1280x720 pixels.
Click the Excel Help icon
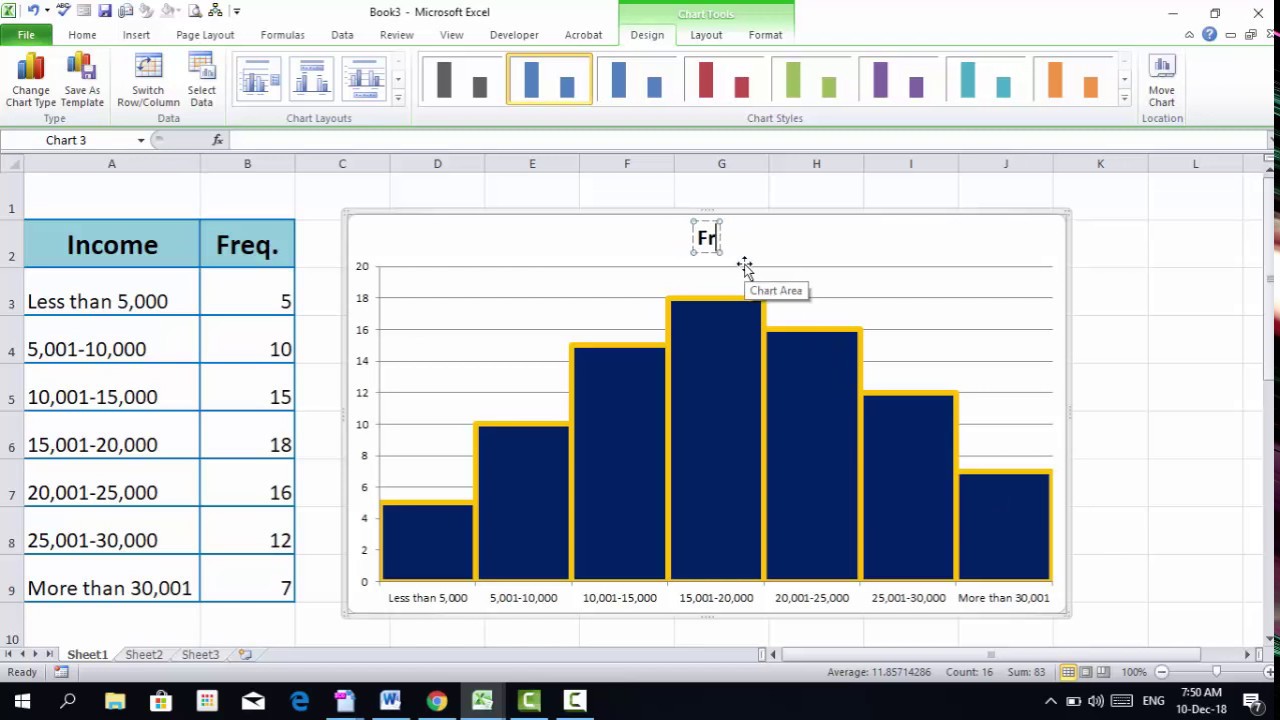tap(1209, 35)
